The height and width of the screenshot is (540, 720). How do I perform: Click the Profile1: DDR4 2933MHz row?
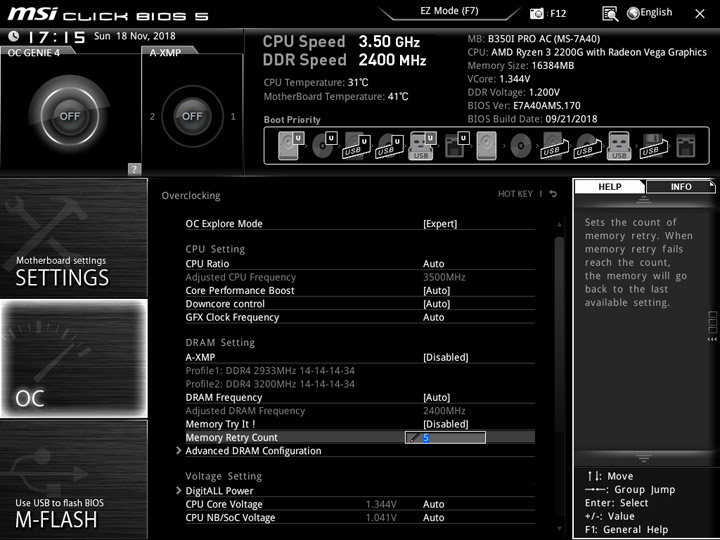coord(270,371)
